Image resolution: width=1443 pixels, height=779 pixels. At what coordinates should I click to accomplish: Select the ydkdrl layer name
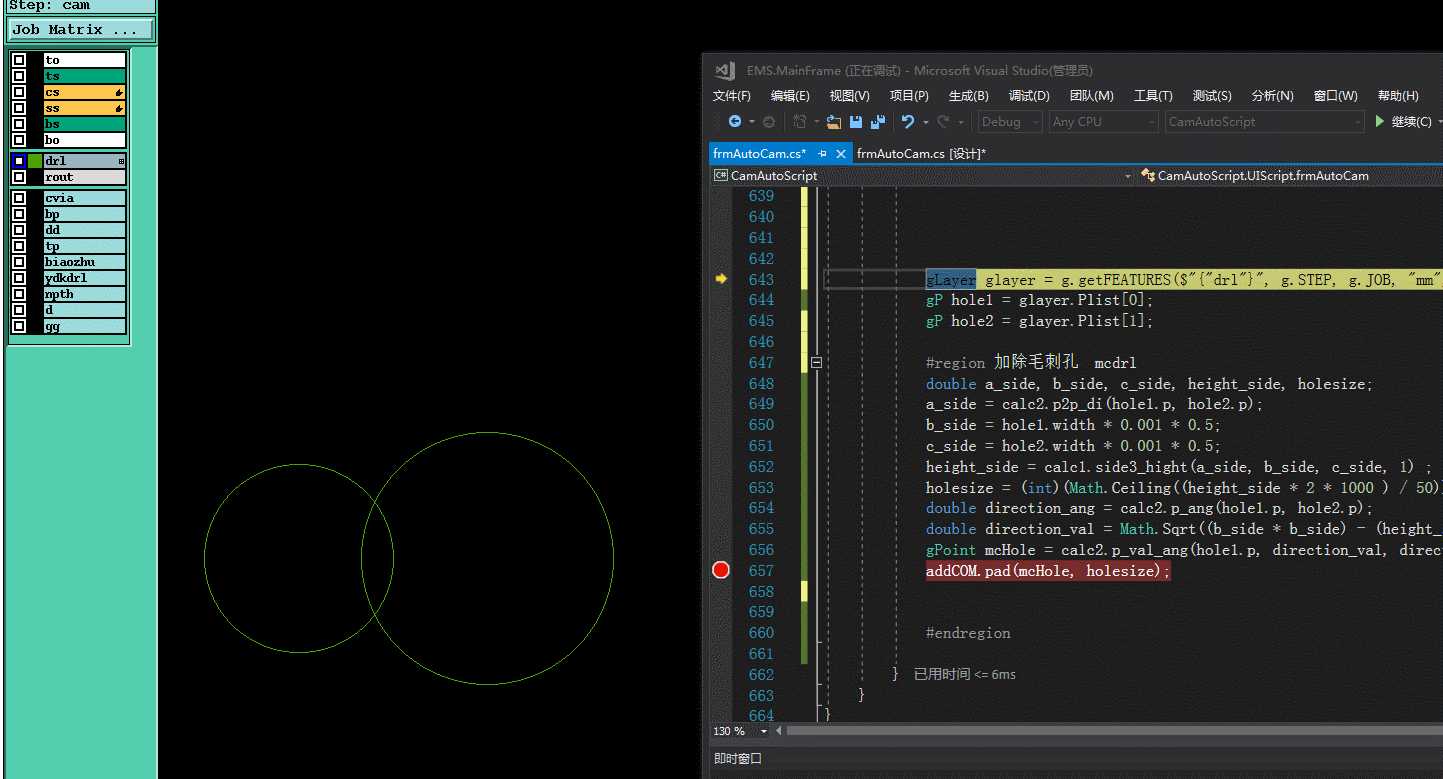84,278
